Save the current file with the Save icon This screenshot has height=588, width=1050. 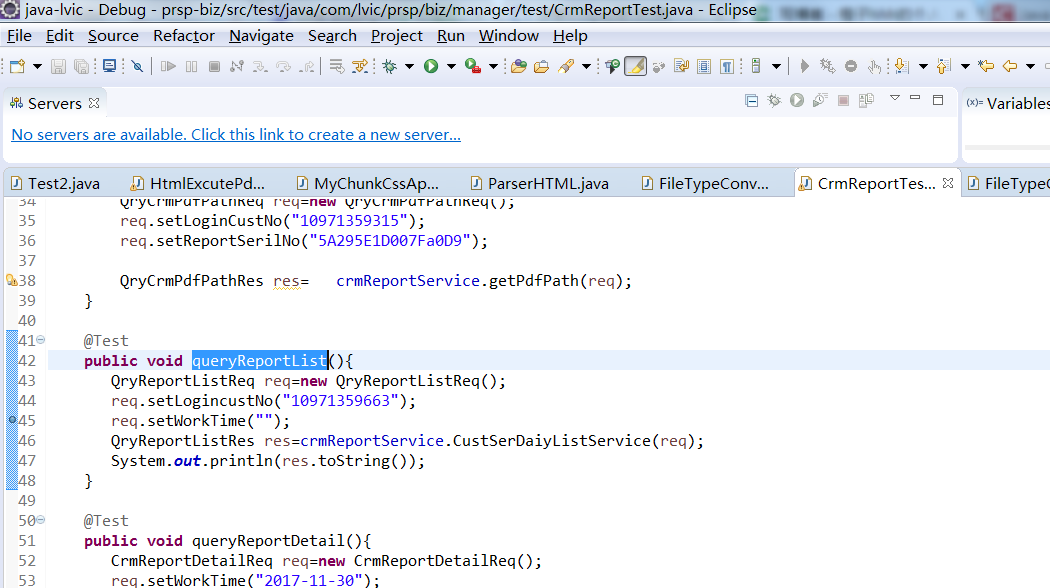(x=58, y=65)
